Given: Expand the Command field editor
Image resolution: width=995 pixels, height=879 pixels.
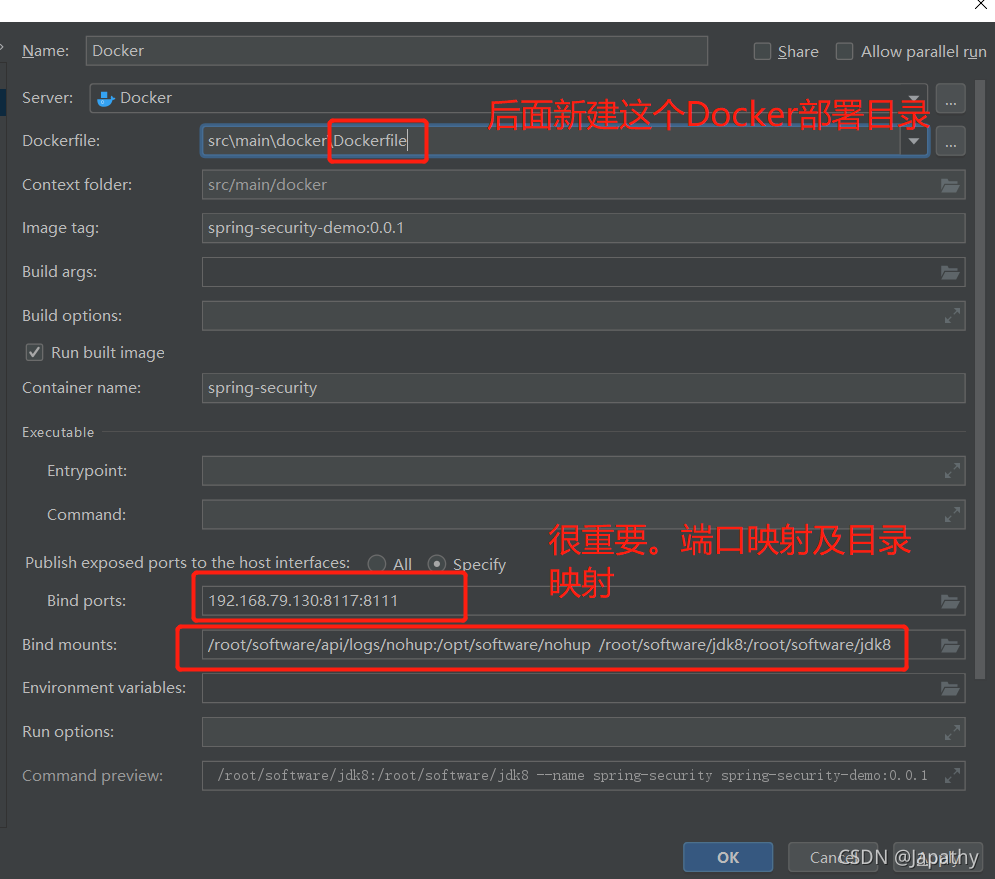Looking at the screenshot, I should 952,515.
